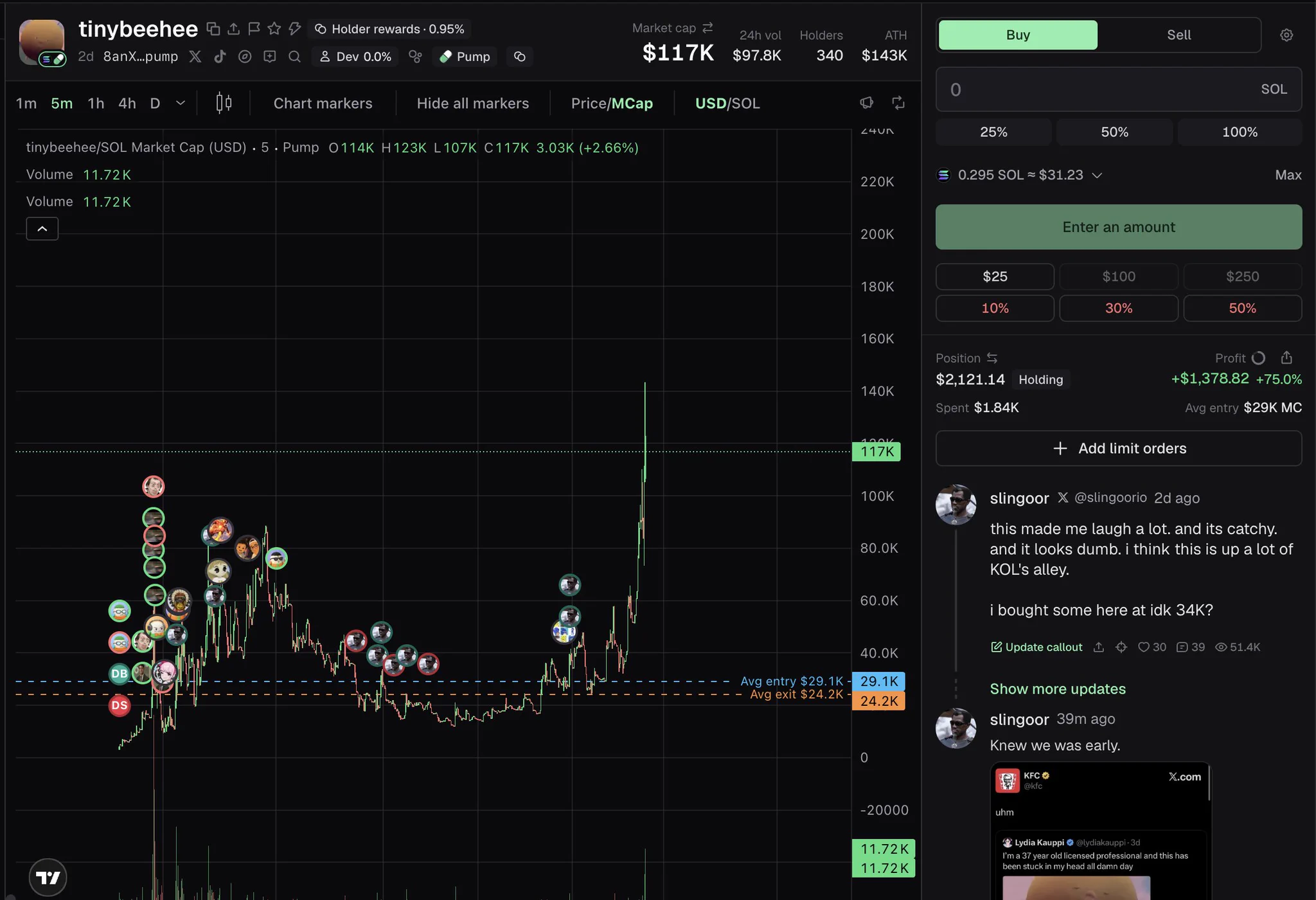1316x900 pixels.
Task: Flag the tinybeehee token
Action: point(254,29)
